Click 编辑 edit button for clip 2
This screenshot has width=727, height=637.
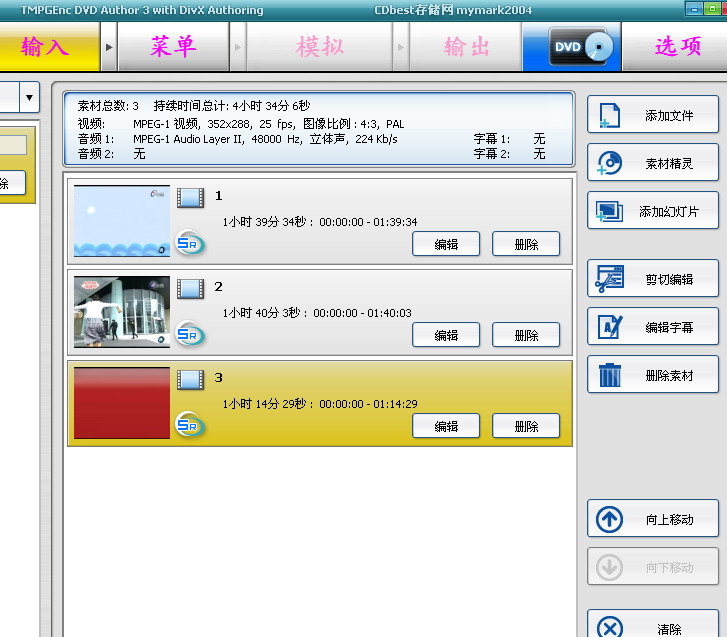click(x=446, y=335)
